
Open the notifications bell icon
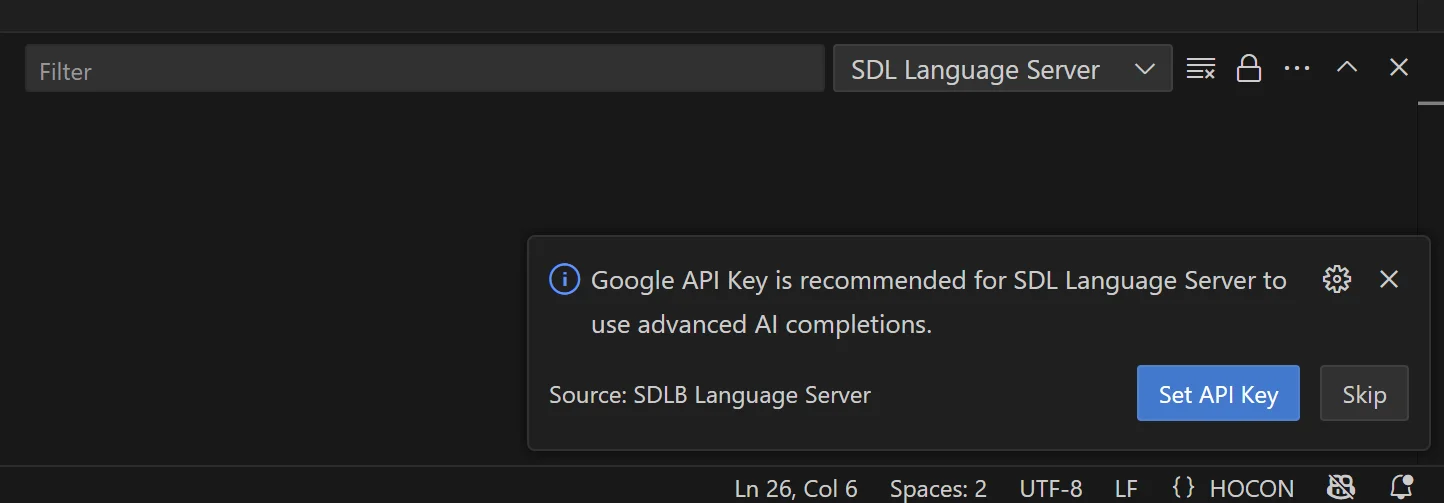(1401, 487)
